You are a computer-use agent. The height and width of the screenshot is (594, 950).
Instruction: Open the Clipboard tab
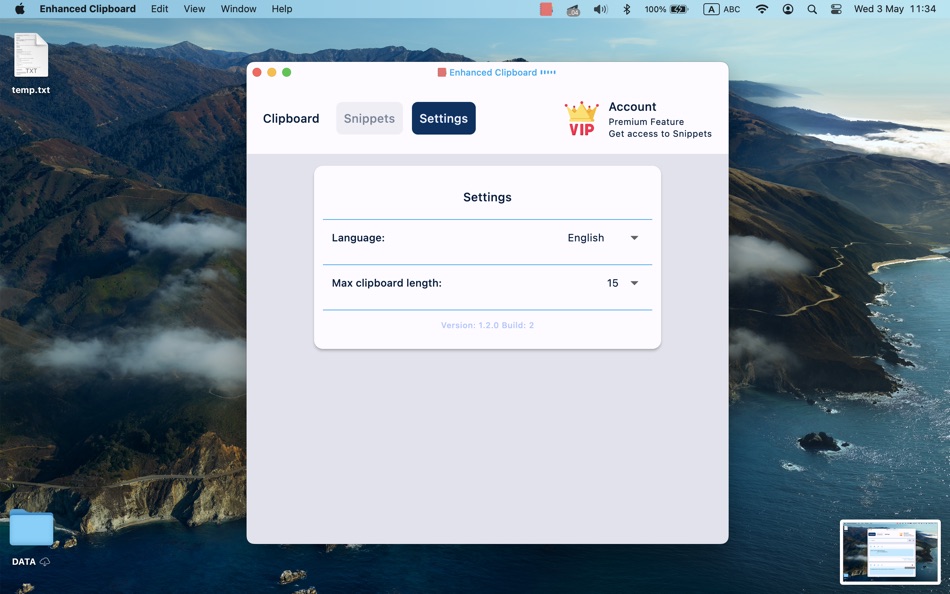291,118
